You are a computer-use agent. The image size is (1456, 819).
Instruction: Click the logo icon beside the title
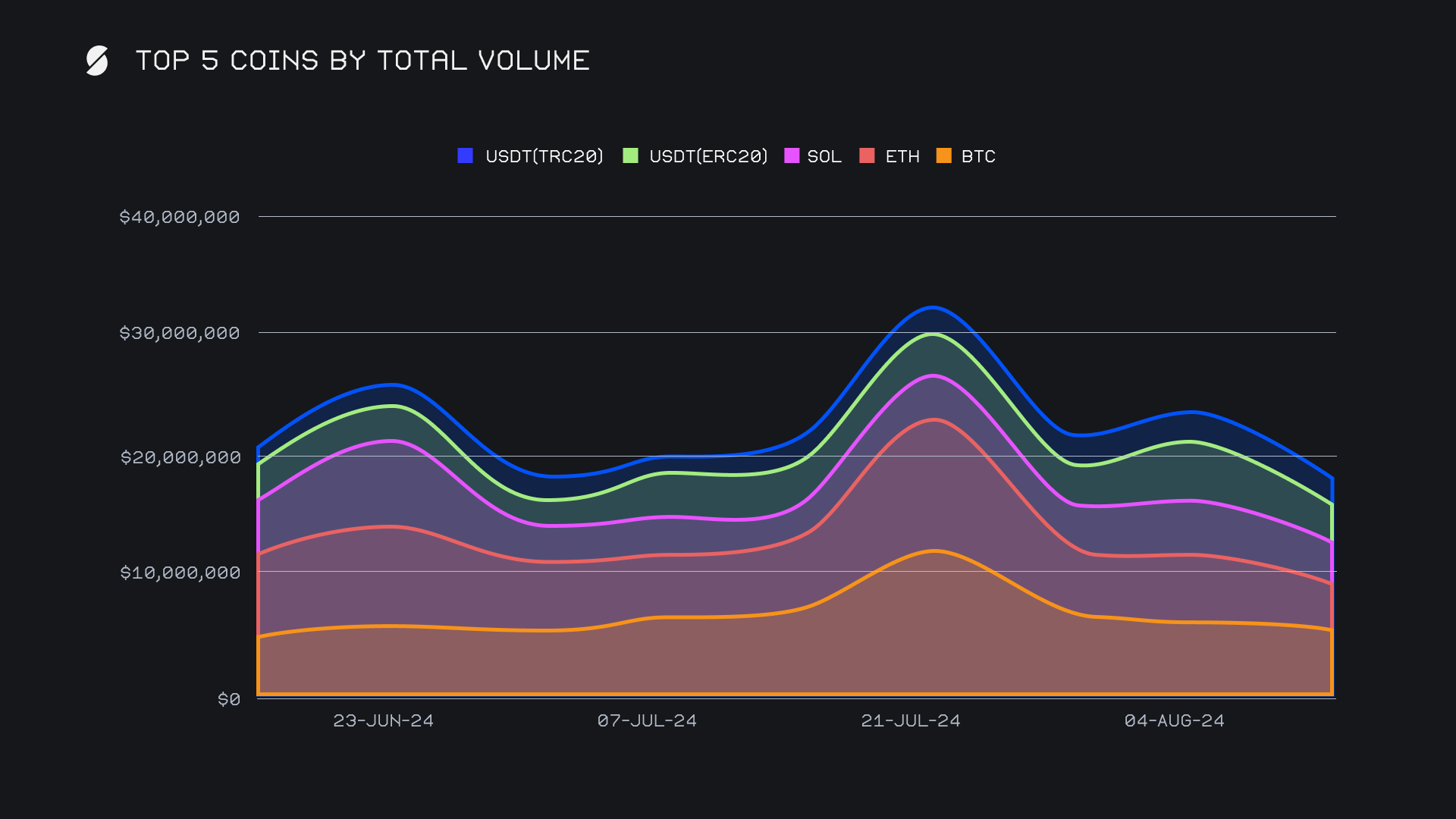pos(97,61)
